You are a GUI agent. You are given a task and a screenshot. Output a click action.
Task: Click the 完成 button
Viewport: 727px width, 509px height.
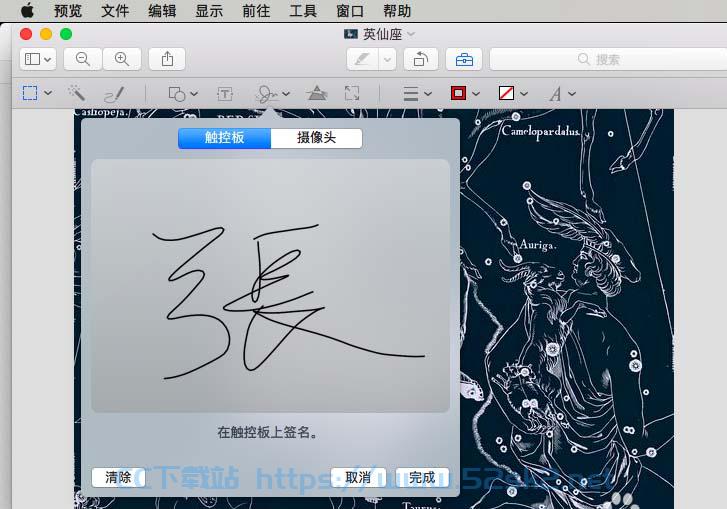422,477
